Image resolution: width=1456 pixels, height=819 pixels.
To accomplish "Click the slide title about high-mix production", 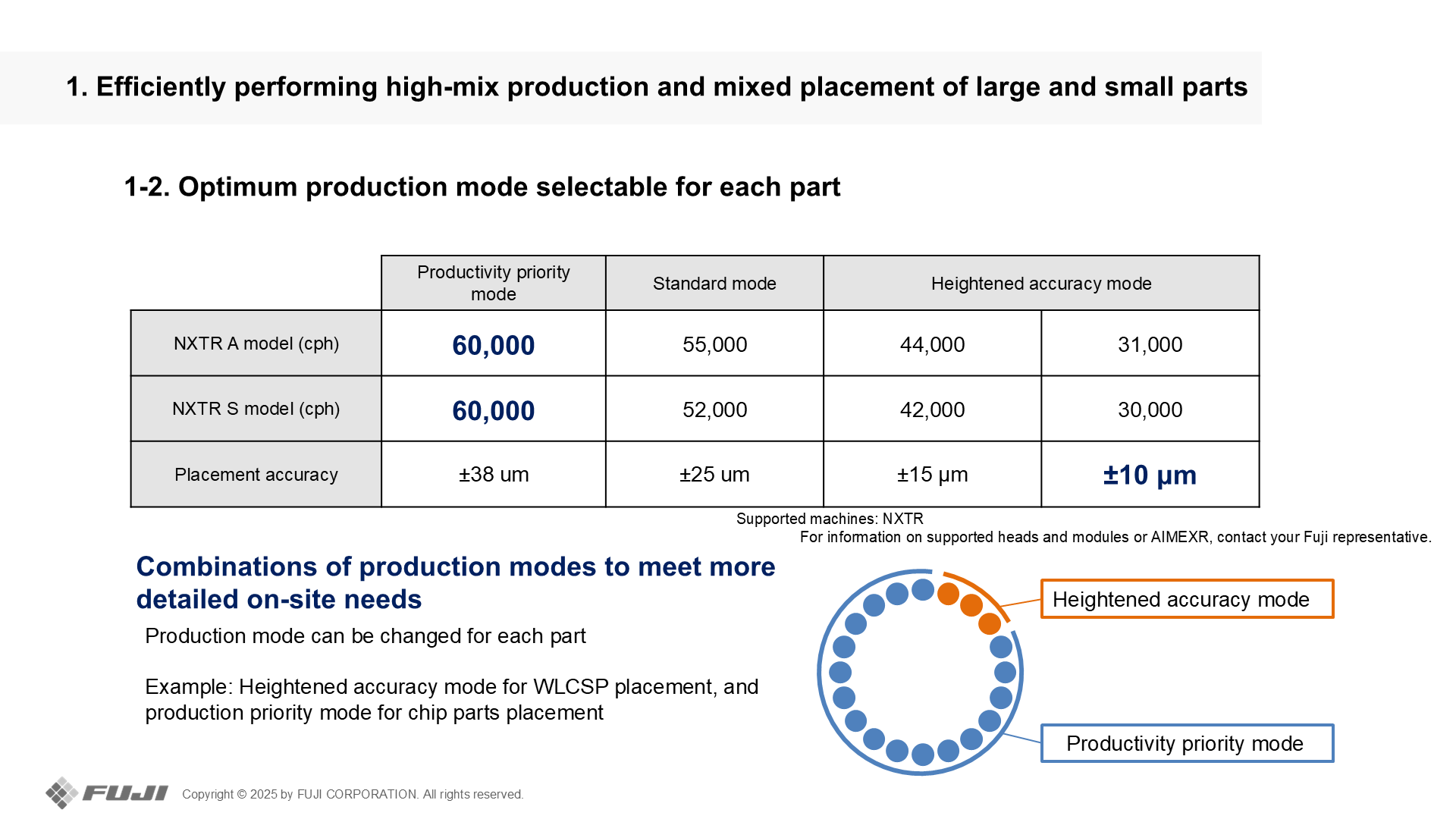I will tap(657, 87).
